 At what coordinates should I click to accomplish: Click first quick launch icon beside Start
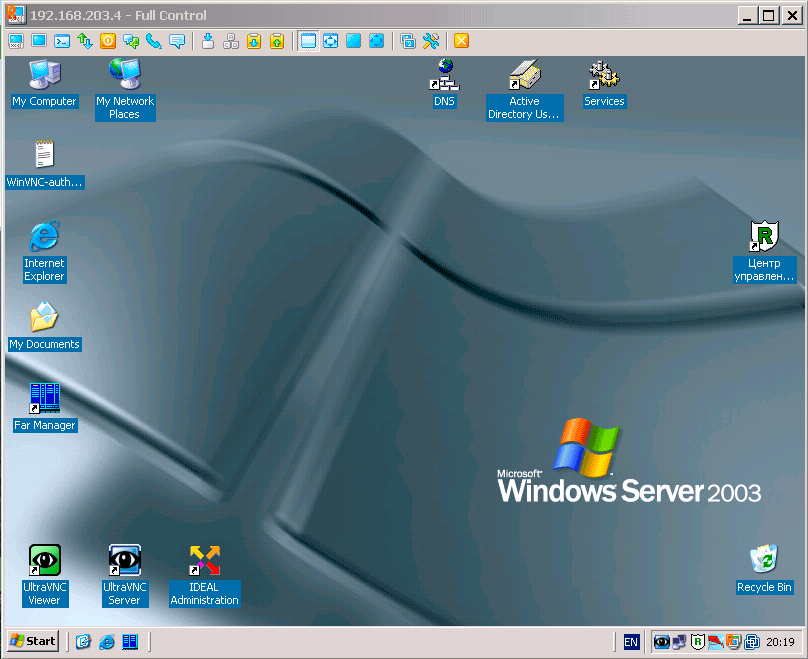point(83,641)
